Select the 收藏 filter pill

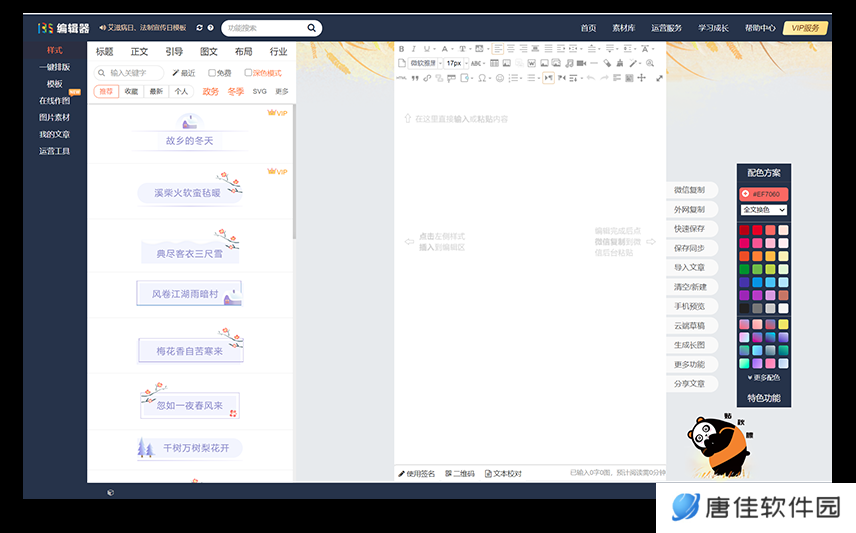click(x=131, y=91)
